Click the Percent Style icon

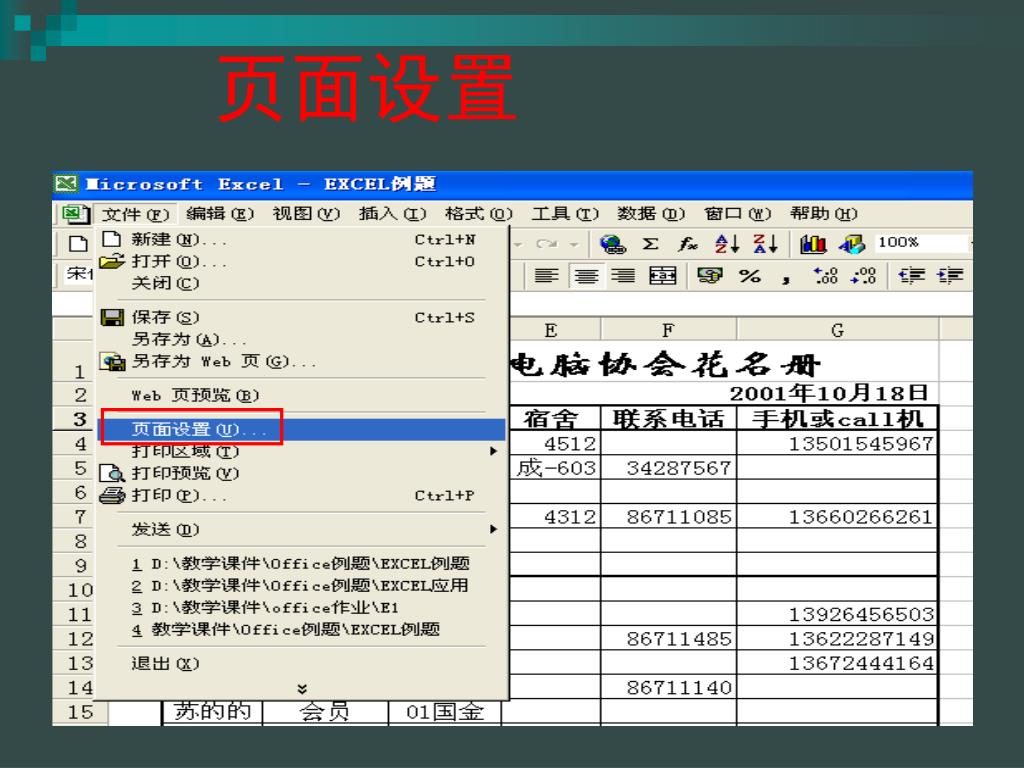(x=749, y=276)
